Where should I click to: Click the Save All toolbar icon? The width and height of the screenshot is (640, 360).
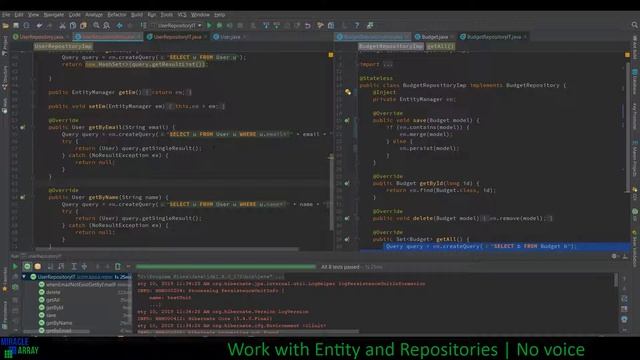coord(16,25)
